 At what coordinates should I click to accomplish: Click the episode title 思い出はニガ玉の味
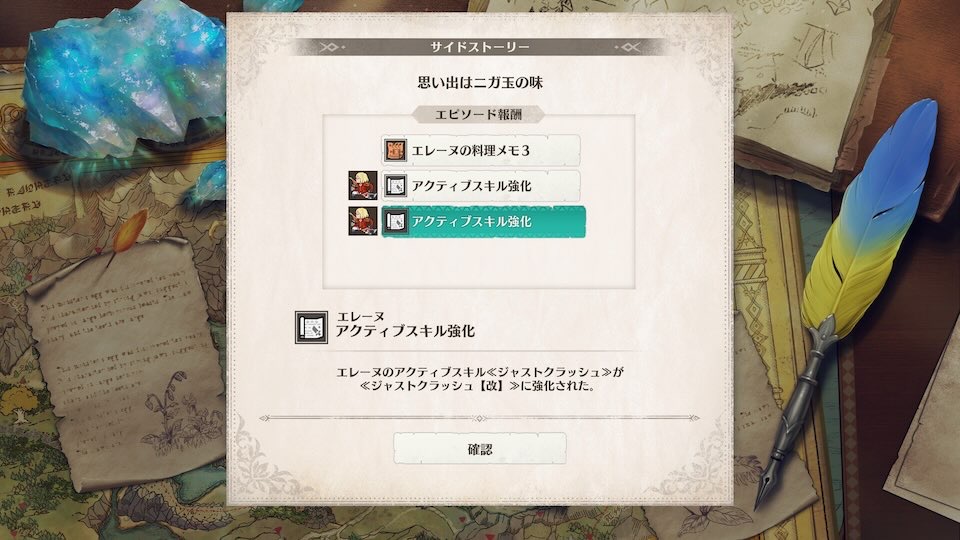[480, 83]
